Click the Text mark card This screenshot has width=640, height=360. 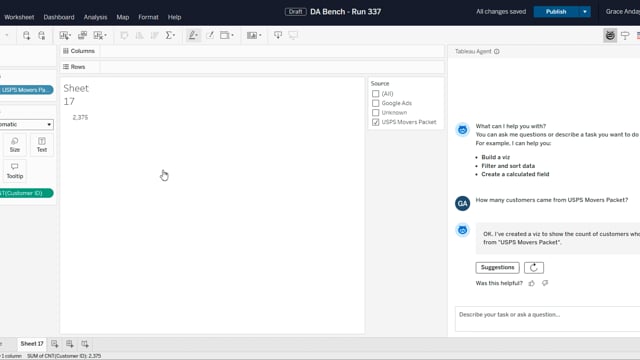click(x=42, y=144)
